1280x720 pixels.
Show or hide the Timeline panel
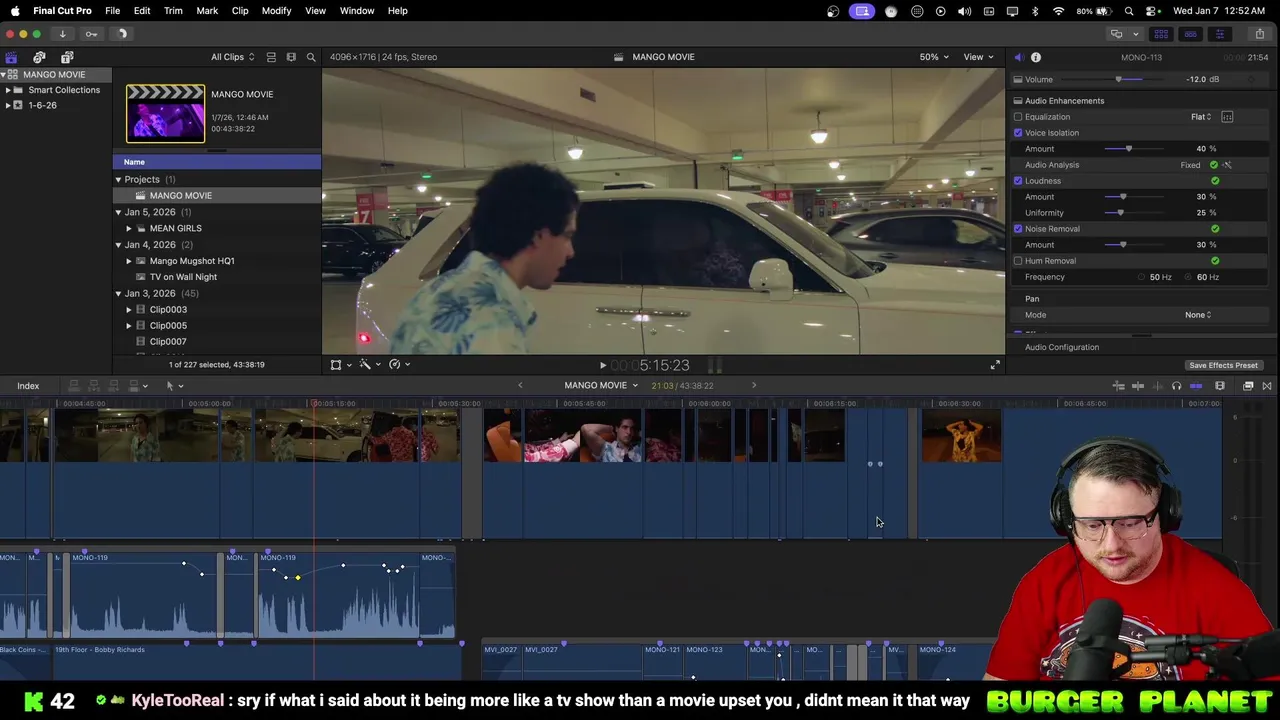coord(1190,34)
